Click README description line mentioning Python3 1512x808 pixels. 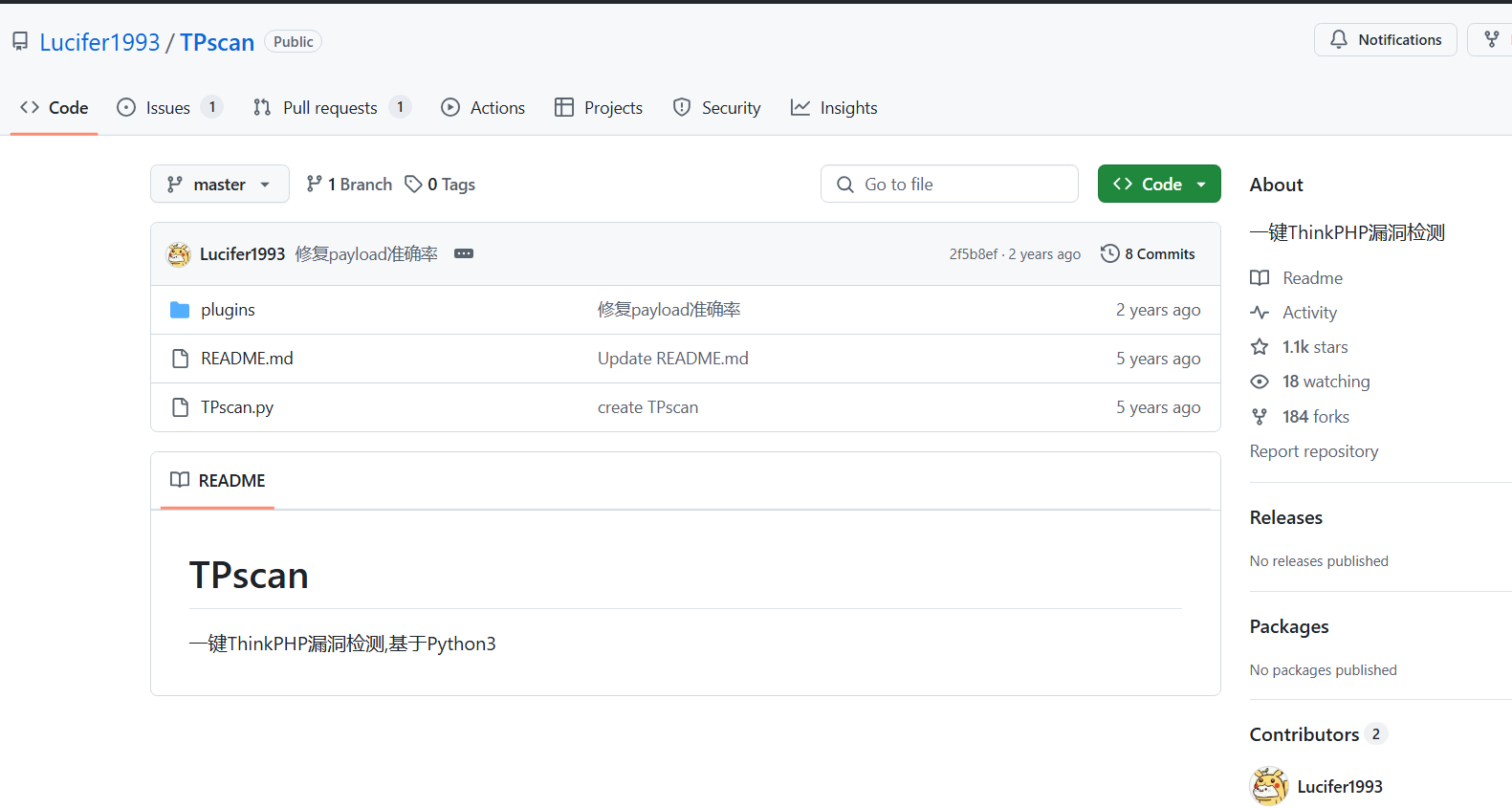342,644
